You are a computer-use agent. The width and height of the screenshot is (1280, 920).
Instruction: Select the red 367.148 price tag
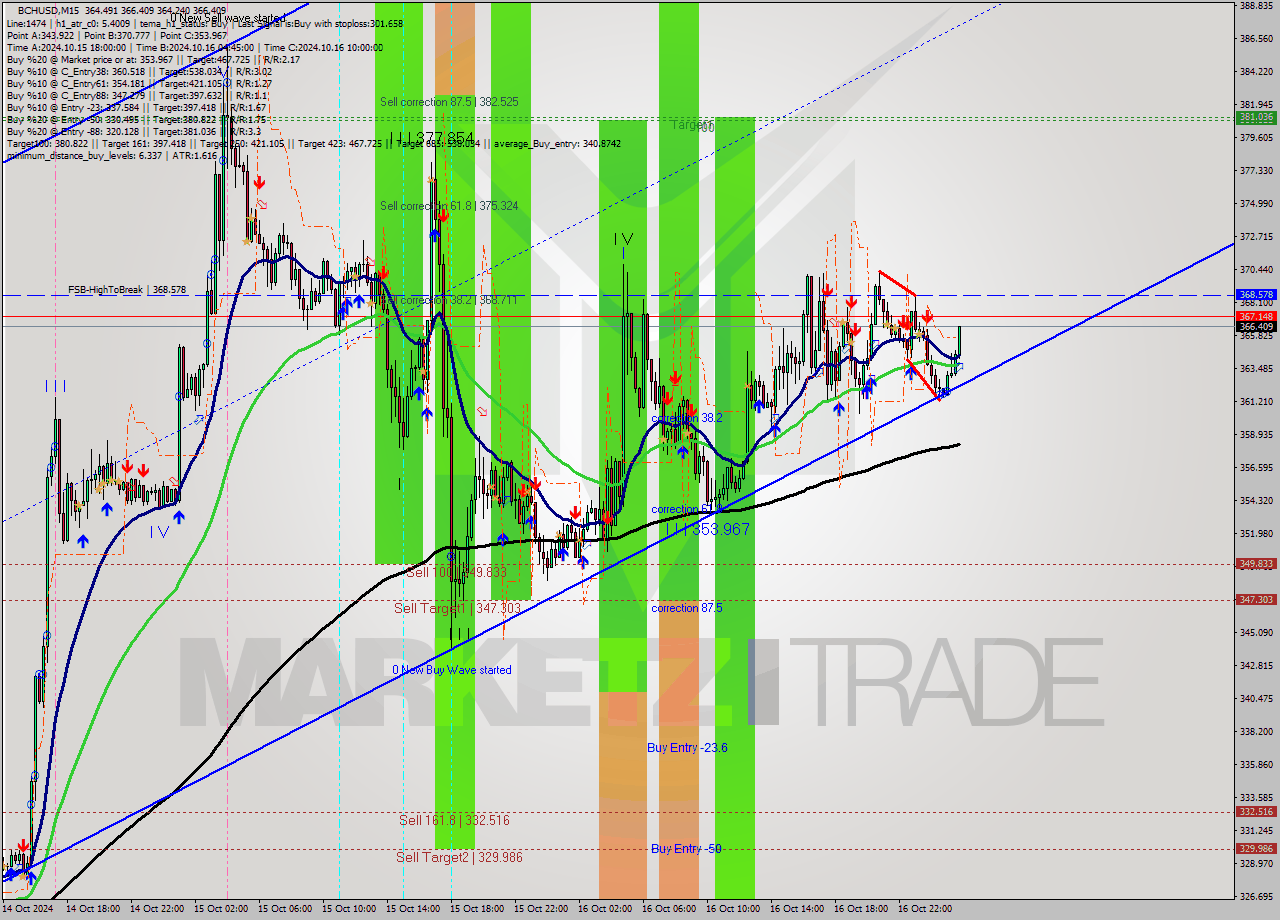(x=1256, y=316)
